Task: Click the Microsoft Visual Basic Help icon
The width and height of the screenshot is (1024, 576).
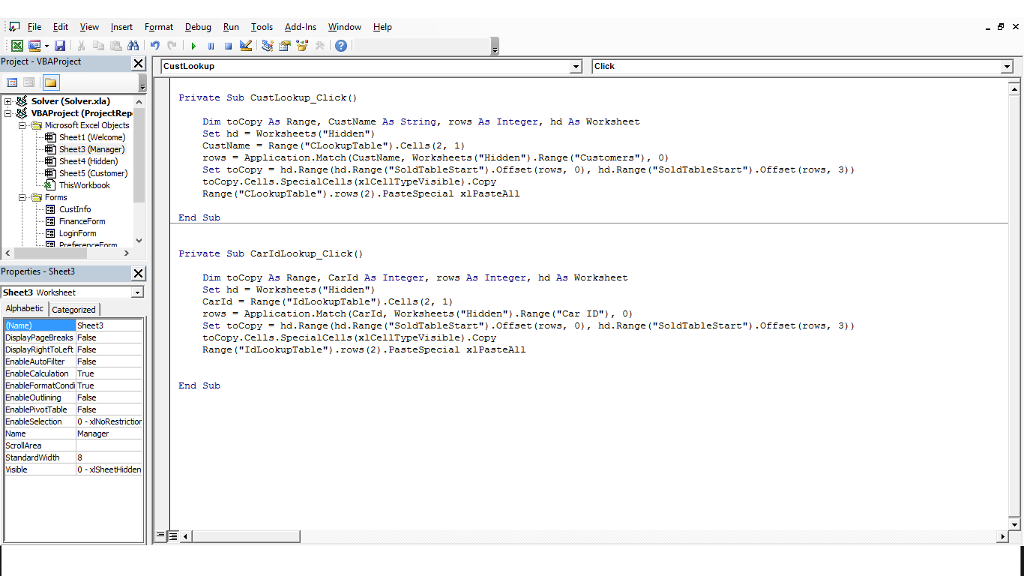Action: pyautogui.click(x=341, y=45)
